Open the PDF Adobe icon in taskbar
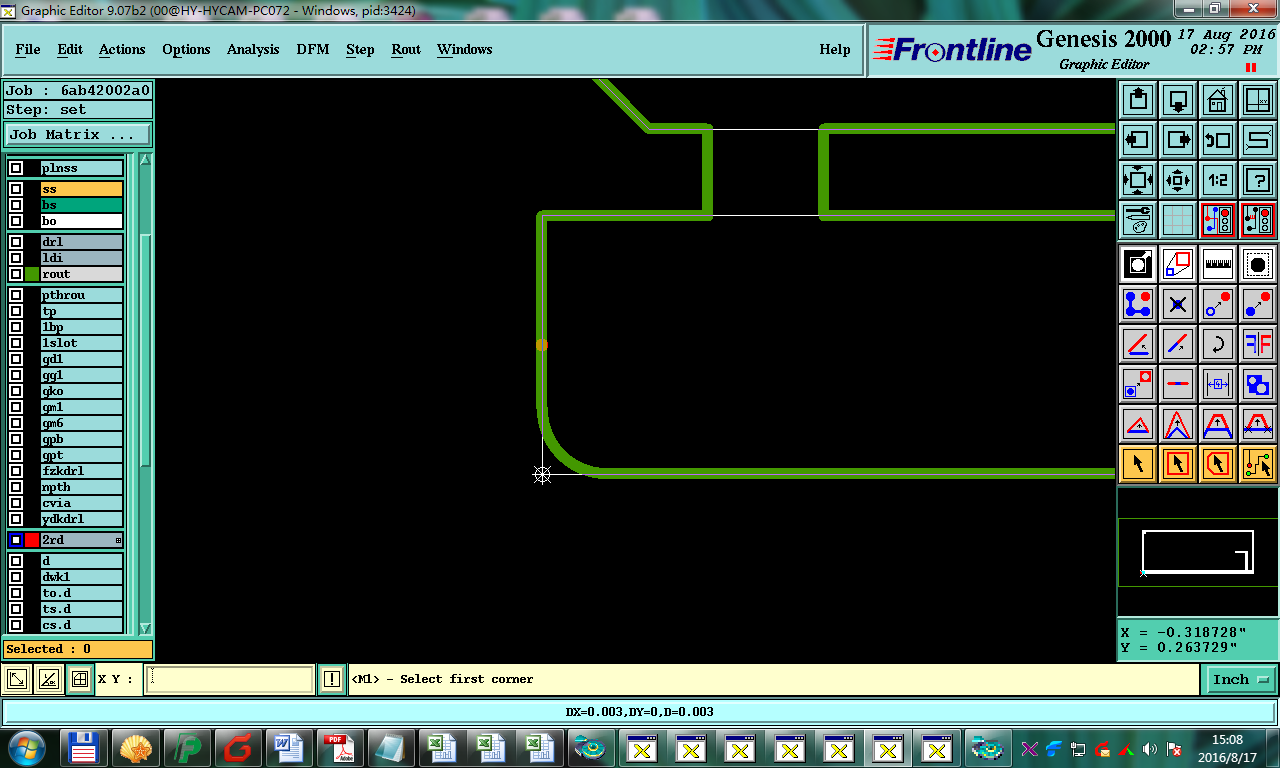Viewport: 1280px width, 768px height. click(337, 747)
